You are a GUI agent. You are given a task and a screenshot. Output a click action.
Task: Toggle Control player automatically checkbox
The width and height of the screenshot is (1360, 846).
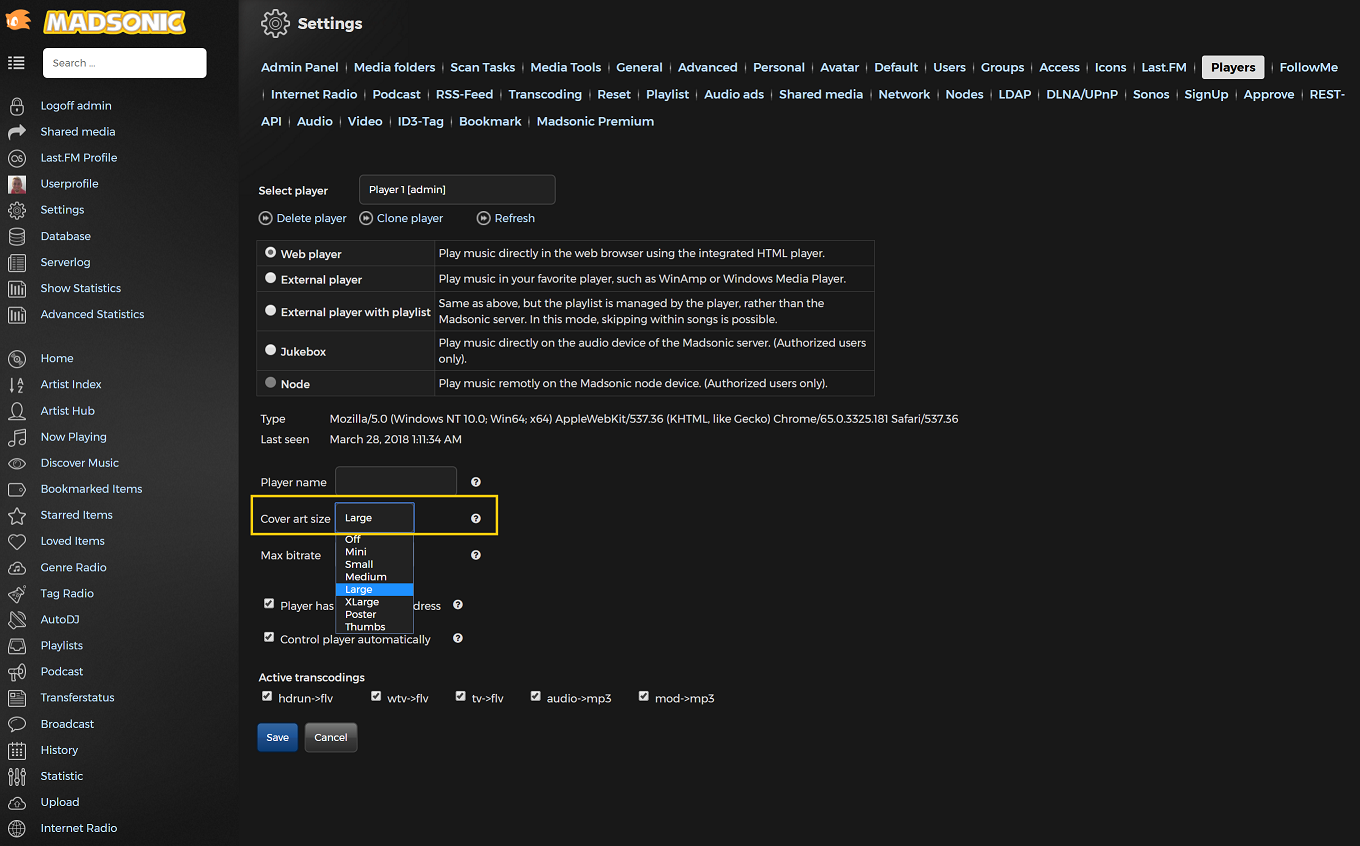[269, 637]
